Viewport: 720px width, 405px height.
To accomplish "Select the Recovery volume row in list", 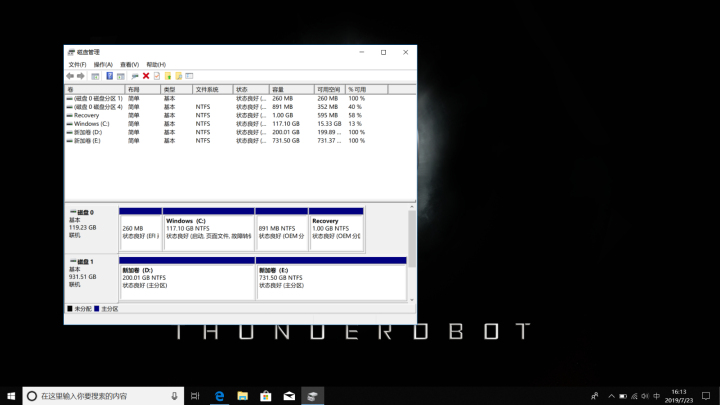I will (x=240, y=115).
